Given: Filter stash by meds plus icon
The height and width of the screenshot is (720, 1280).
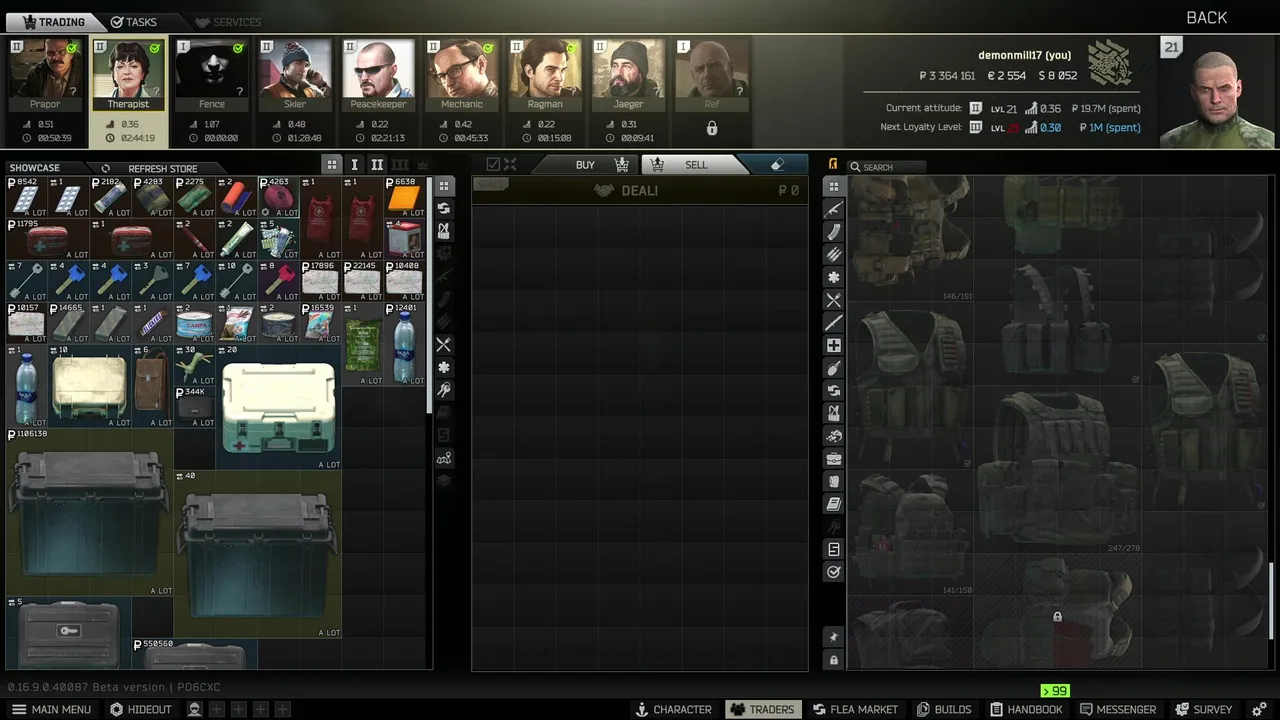Looking at the screenshot, I should point(834,345).
